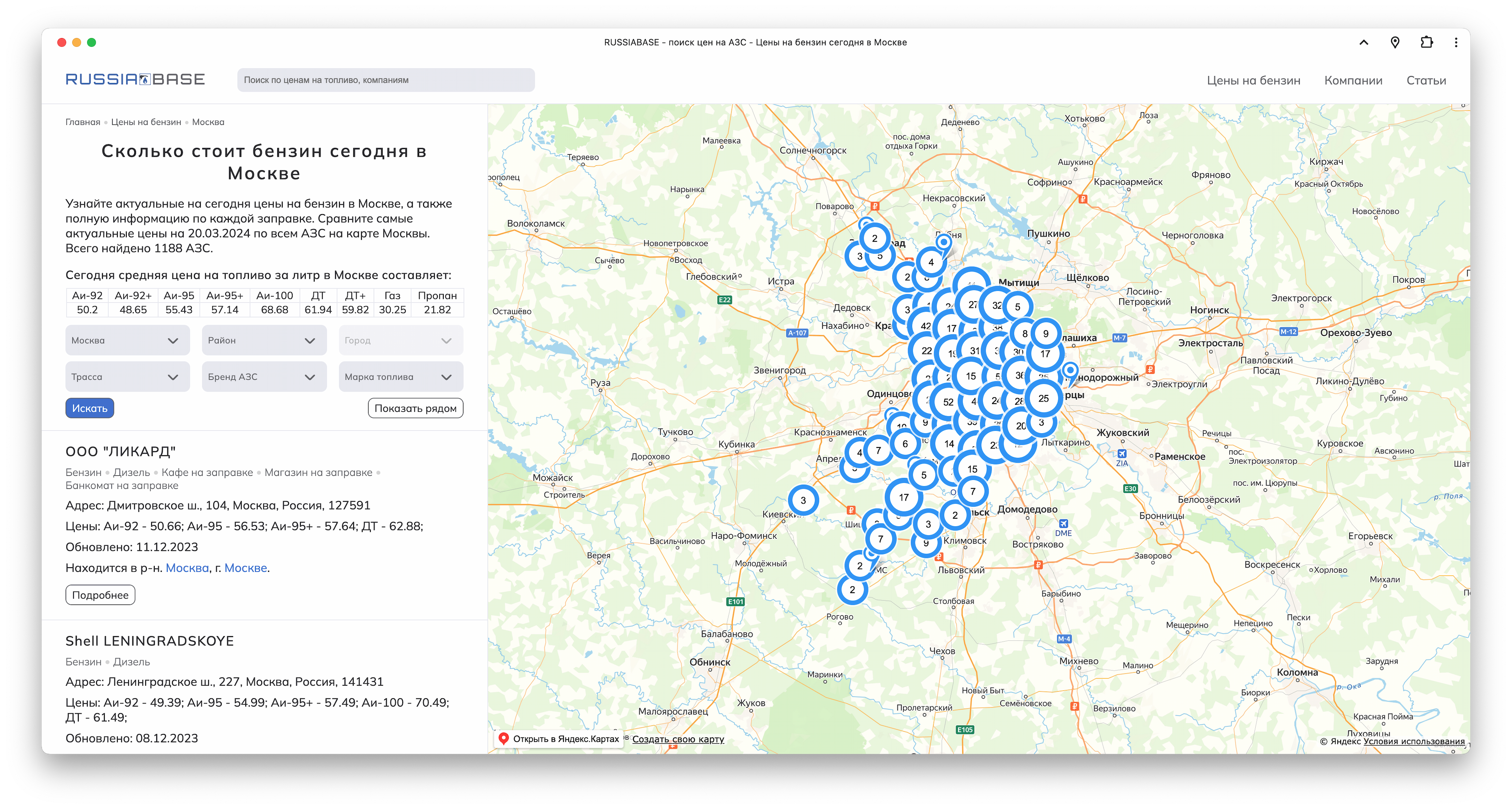Open Цены на бензин nav item
Image resolution: width=1512 pixels, height=809 pixels.
(x=1253, y=80)
